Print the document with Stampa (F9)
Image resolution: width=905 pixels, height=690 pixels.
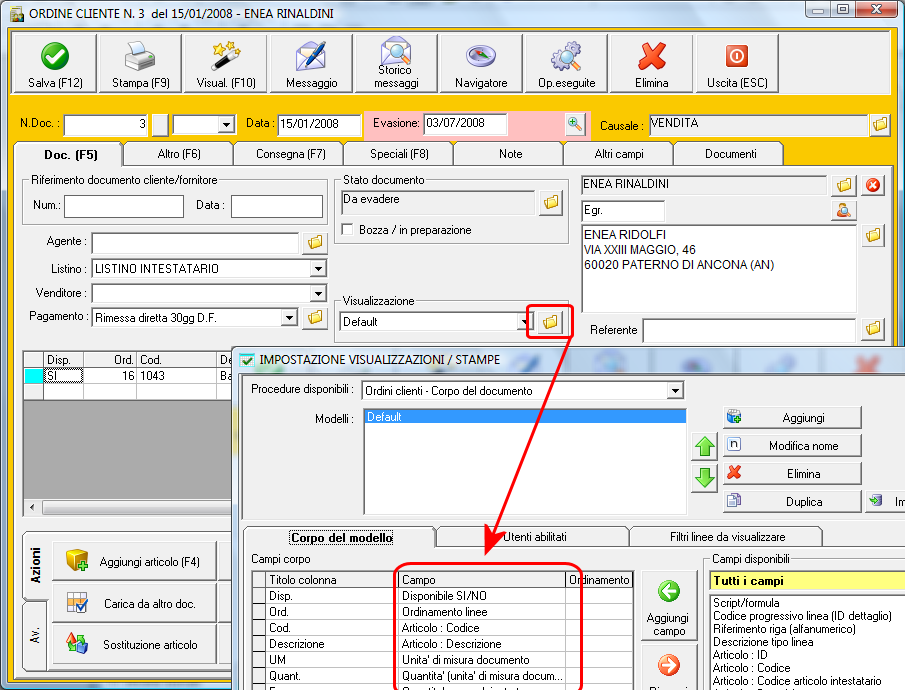point(140,64)
